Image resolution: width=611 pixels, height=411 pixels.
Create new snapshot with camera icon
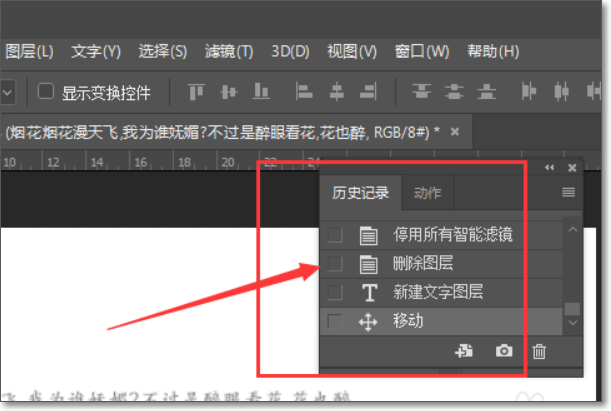click(x=504, y=351)
